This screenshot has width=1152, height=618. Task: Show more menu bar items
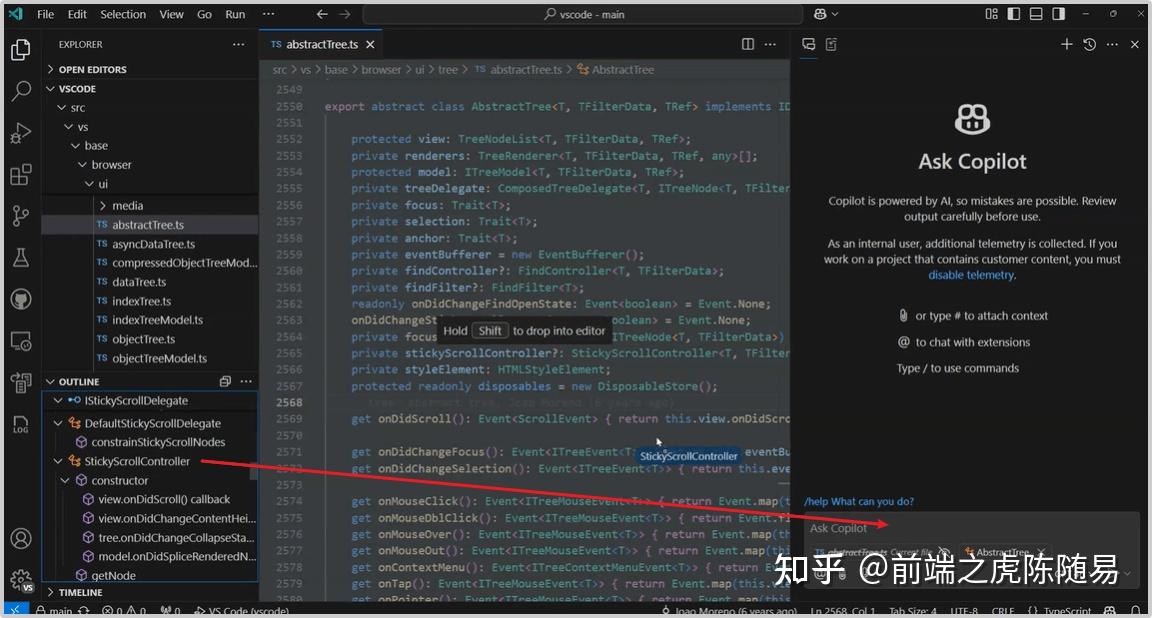[268, 14]
